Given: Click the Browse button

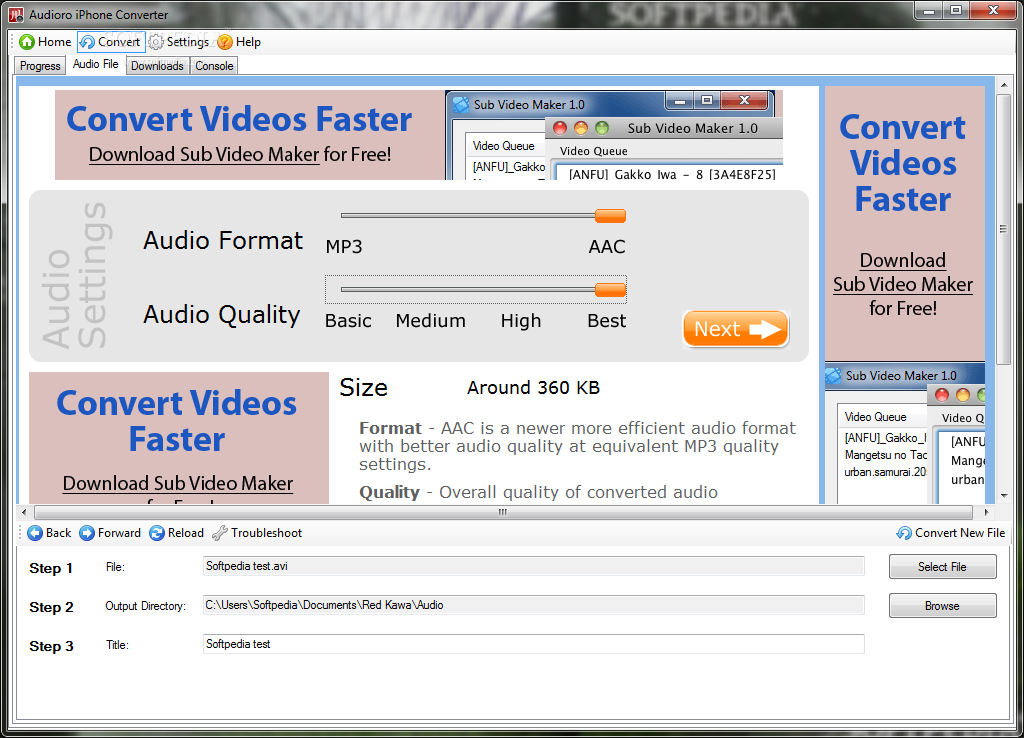Looking at the screenshot, I should [x=942, y=606].
